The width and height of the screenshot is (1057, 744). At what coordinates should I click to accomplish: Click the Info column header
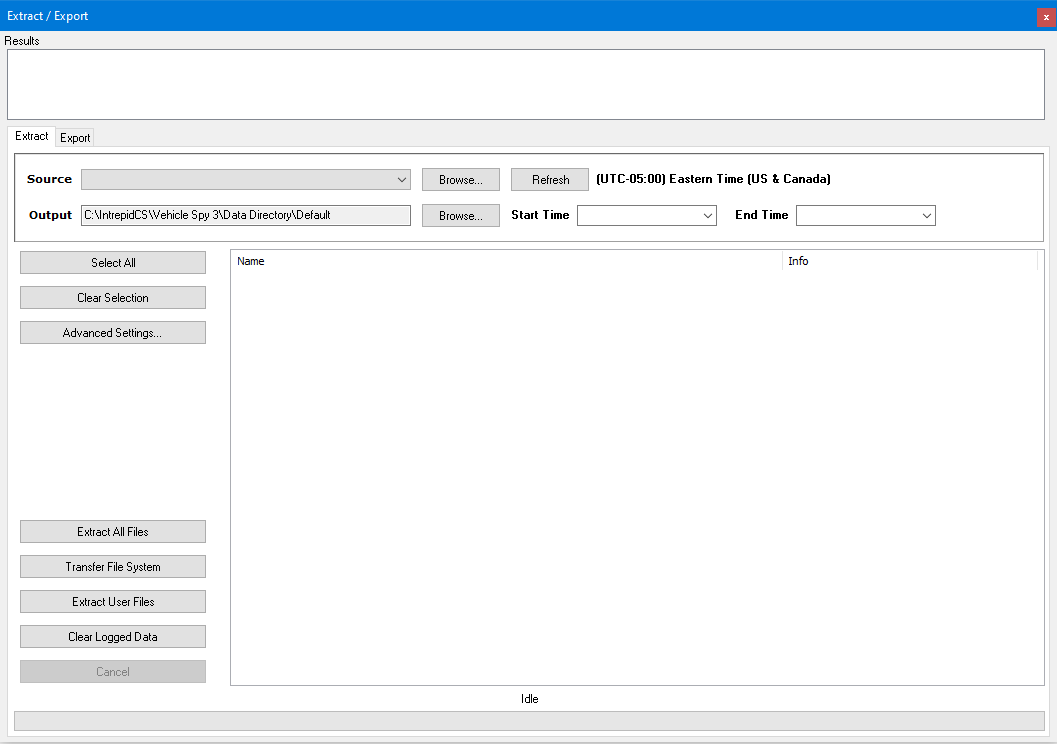(x=910, y=261)
